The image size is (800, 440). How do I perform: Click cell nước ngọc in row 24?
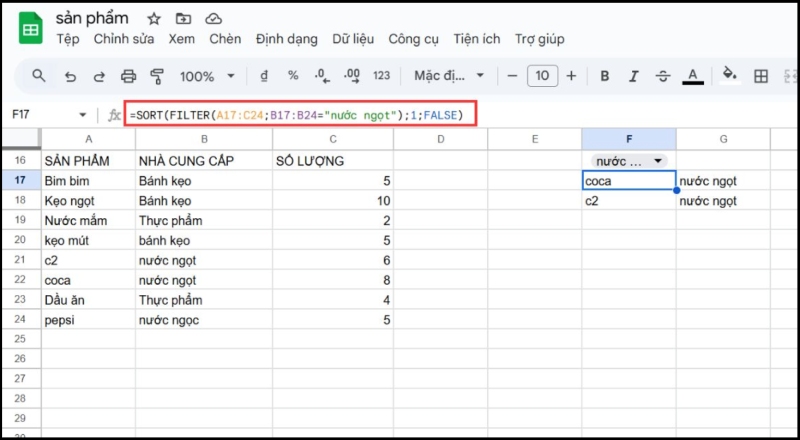coord(204,320)
